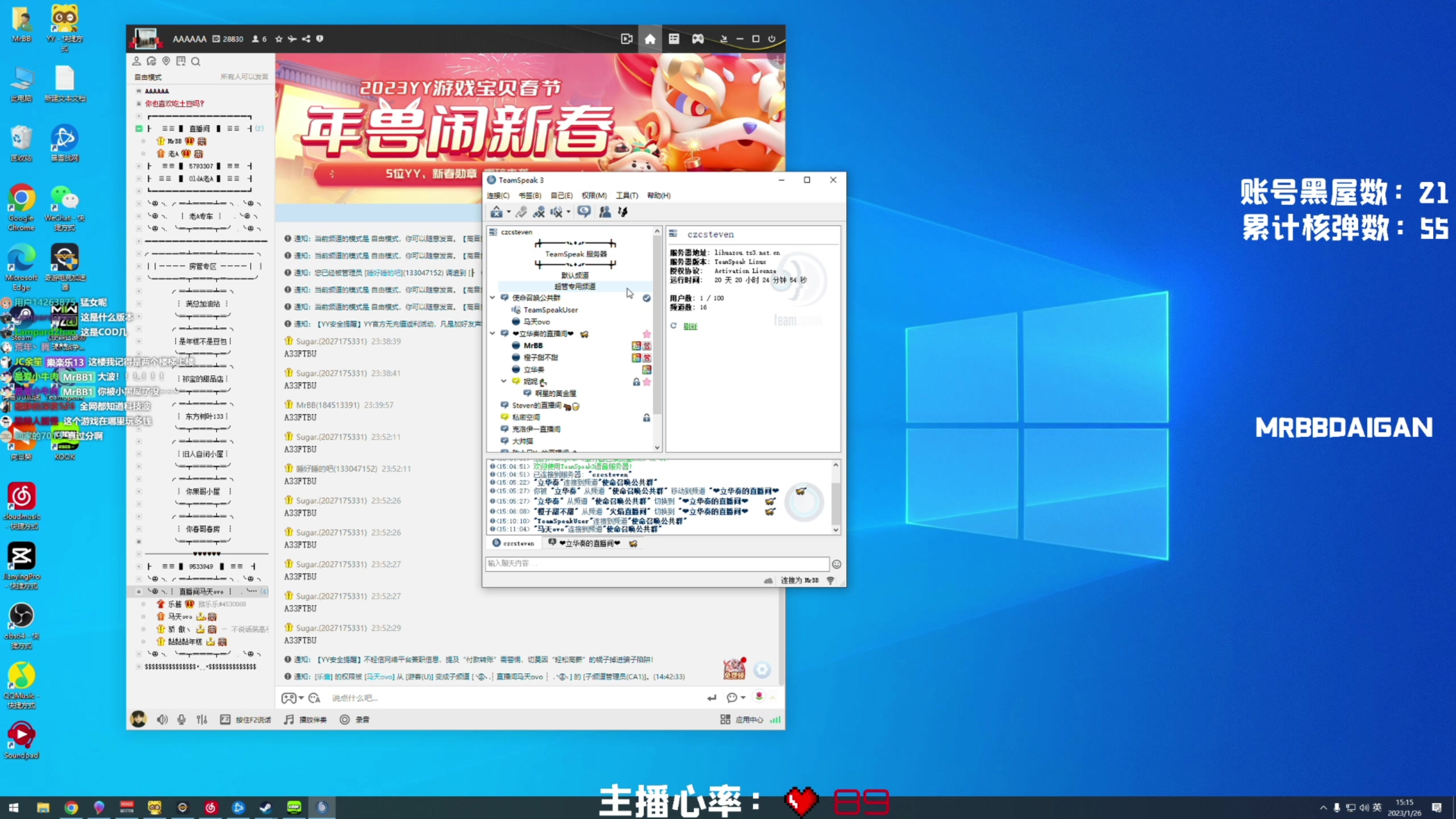Mute speakers in TeamSpeak toolbar
1456x819 pixels.
pyautogui.click(x=556, y=212)
